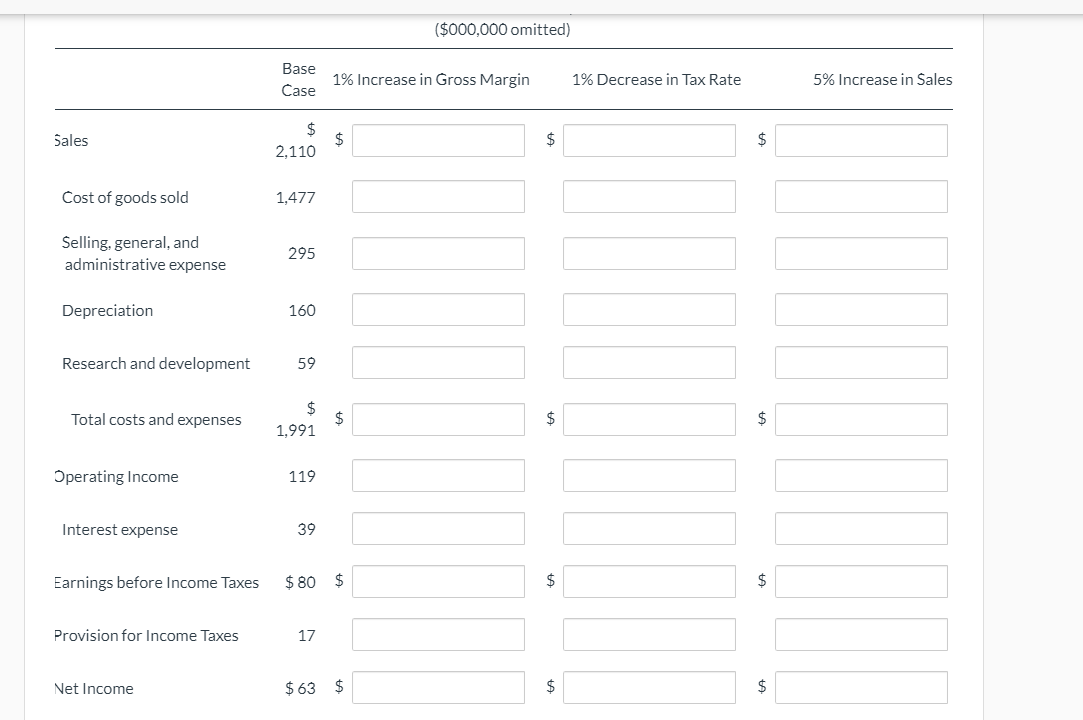Screen dimensions: 1083x720
Task: Click the 'Provision for Income Taxes' row label
Action: [146, 636]
